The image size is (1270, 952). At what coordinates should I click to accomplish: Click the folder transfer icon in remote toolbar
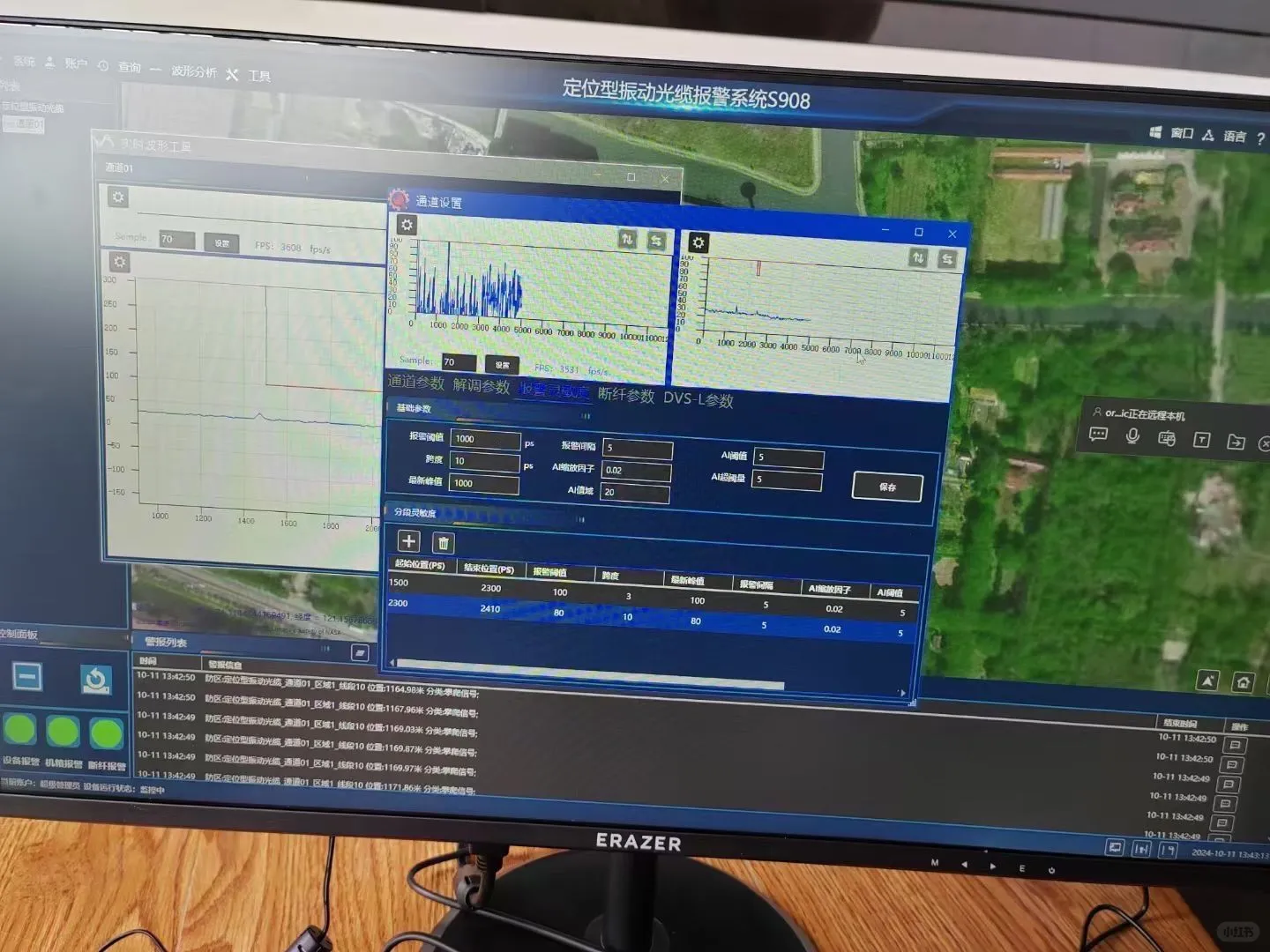(x=1236, y=442)
